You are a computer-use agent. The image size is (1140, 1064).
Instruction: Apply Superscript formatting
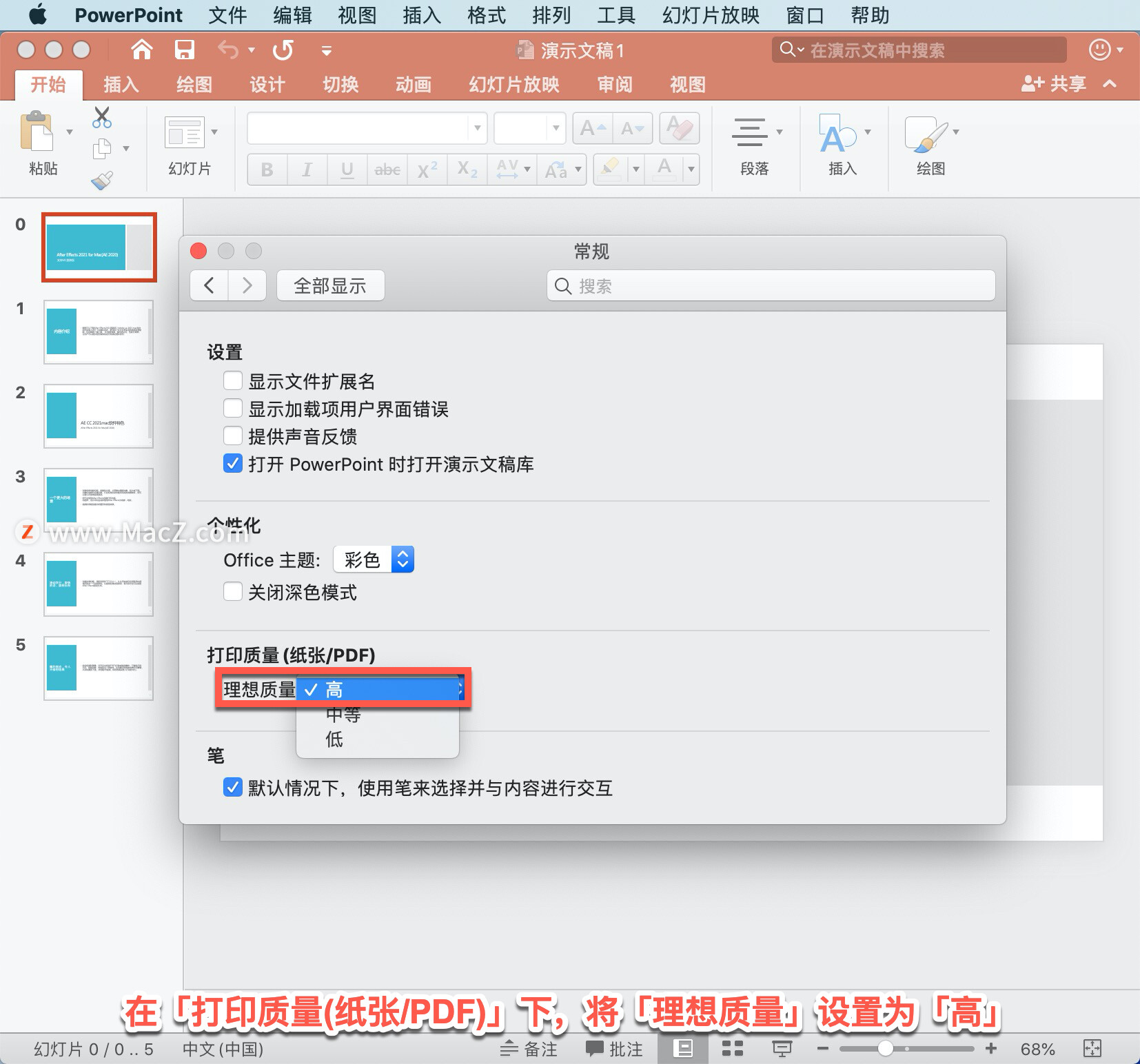427,170
